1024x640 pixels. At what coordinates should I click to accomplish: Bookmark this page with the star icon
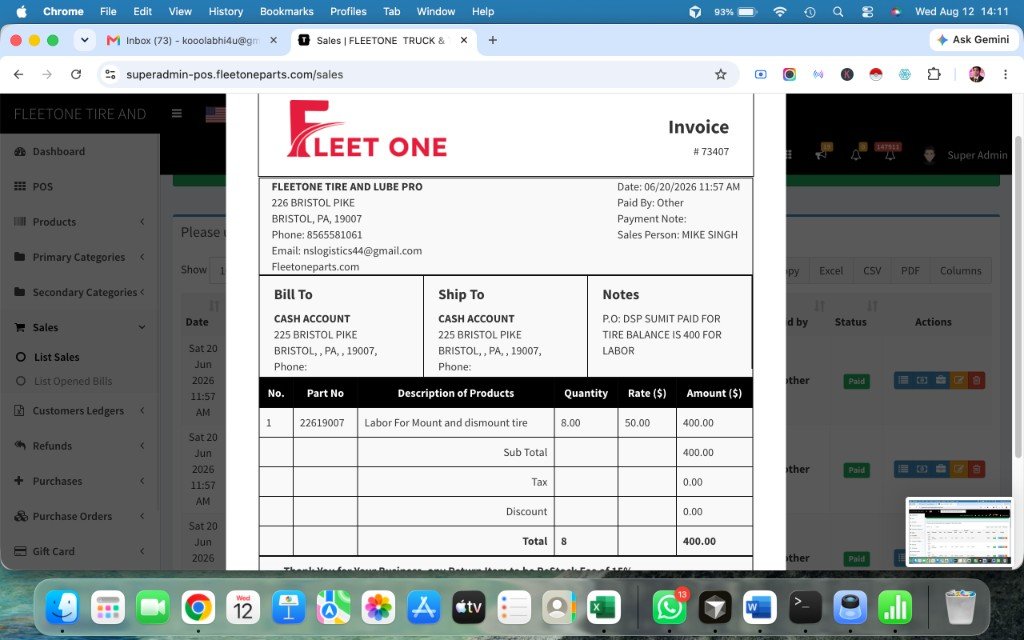click(x=720, y=74)
